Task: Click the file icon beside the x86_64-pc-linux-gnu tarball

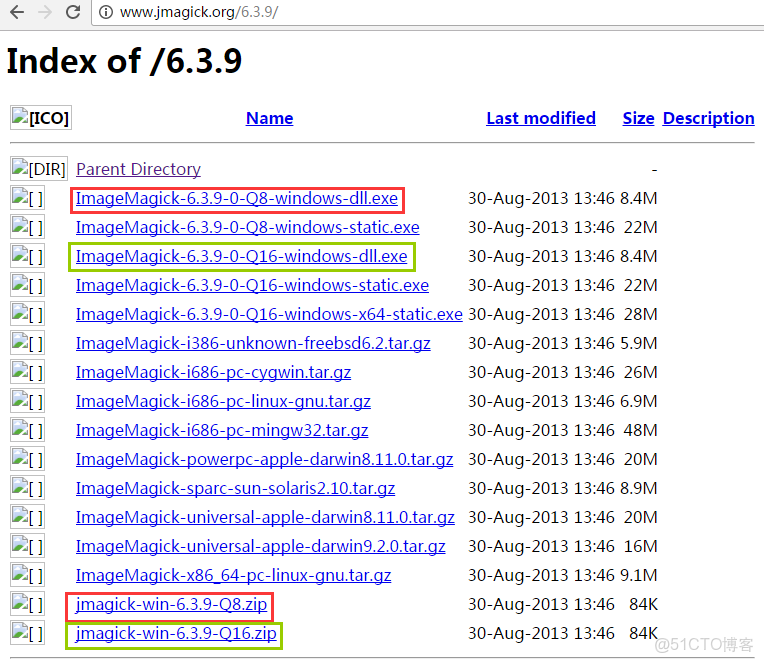Action: [x=27, y=575]
